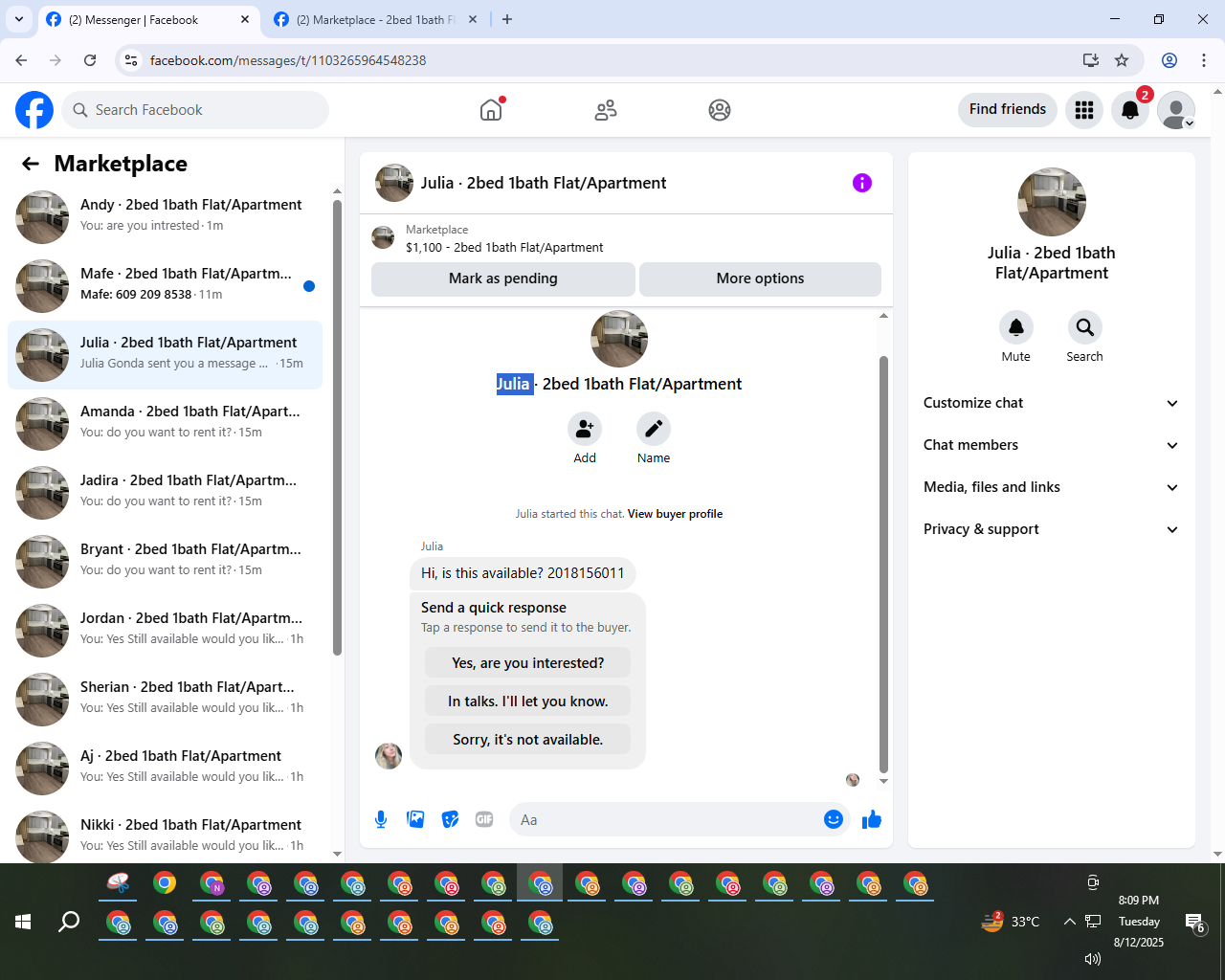Click the Add people icon
Screen dimensions: 1225x980
(585, 429)
